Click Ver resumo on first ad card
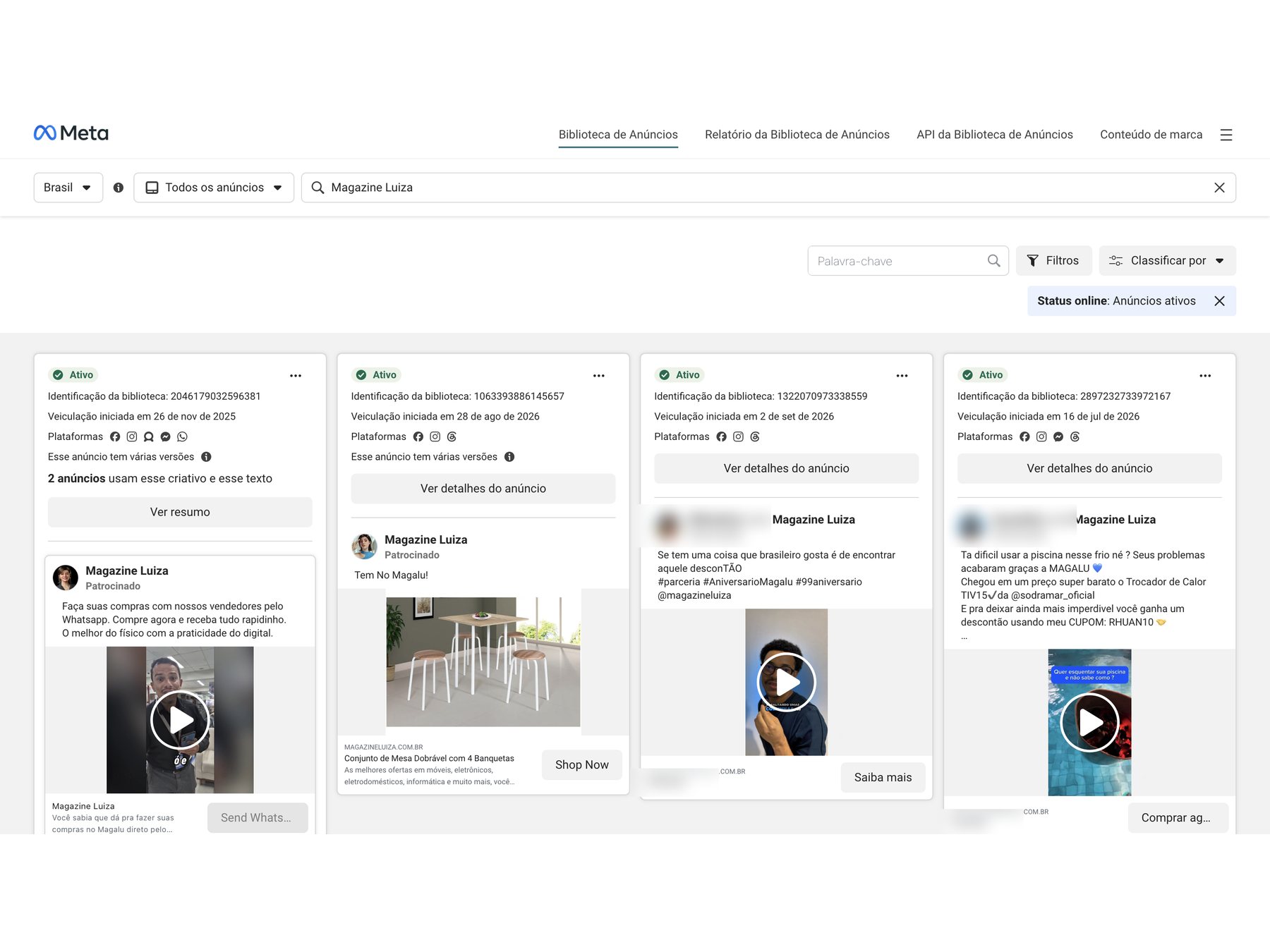The height and width of the screenshot is (952, 1270). 180,512
